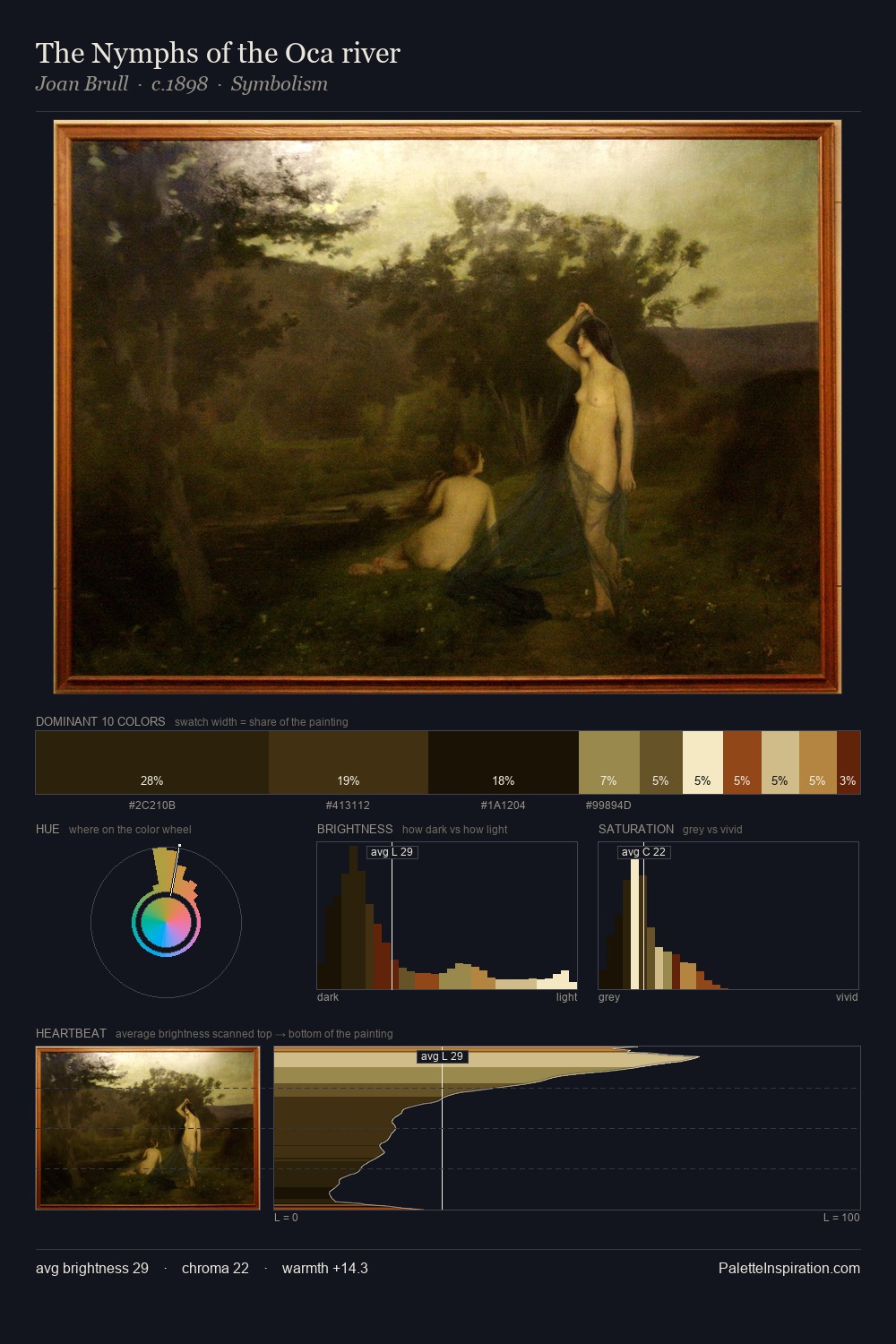The height and width of the screenshot is (1344, 896).
Task: Click 'where on the color wheel' caption
Action: click(x=130, y=830)
